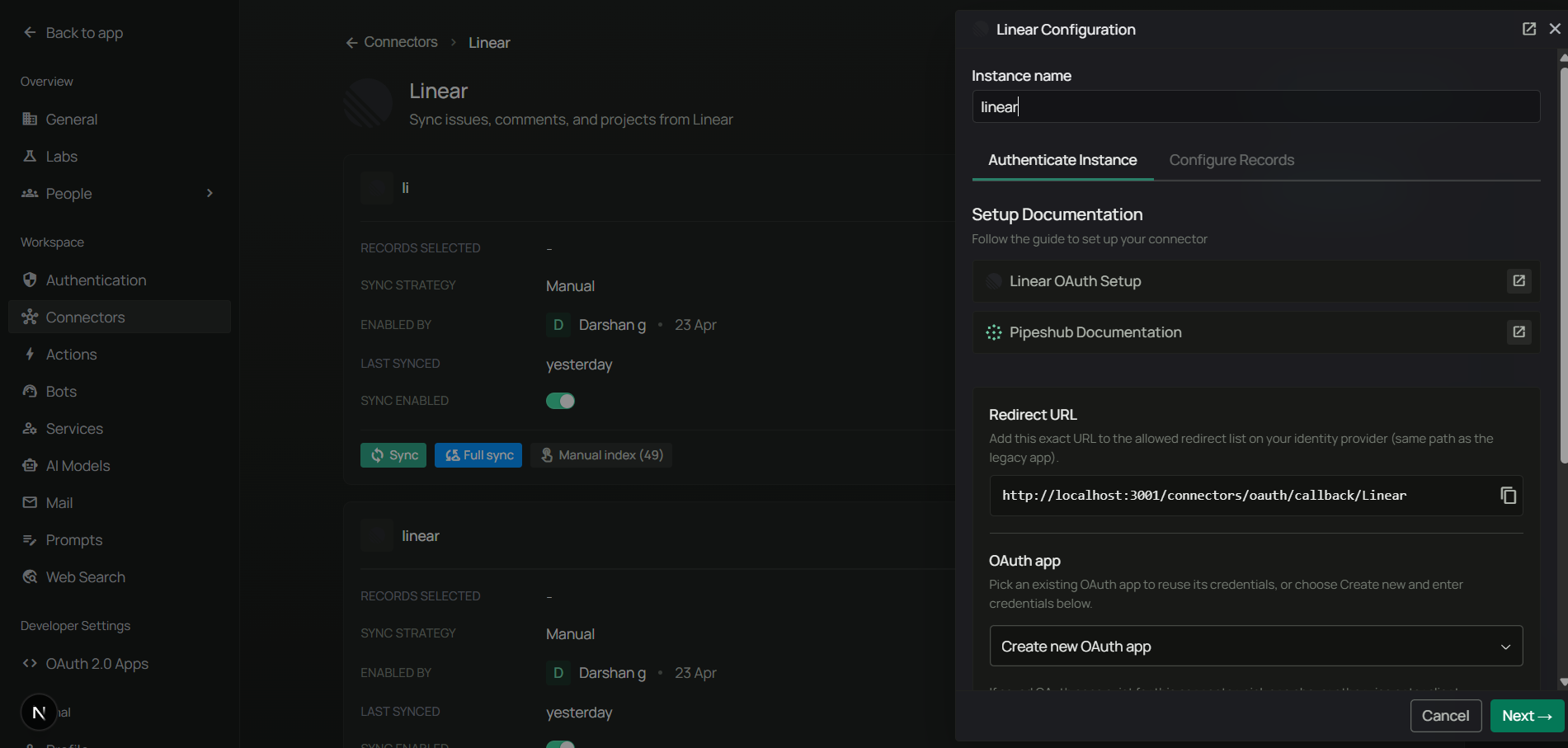1568x748 pixels.
Task: Click Darshan g avatar in 'li' card
Action: point(558,325)
